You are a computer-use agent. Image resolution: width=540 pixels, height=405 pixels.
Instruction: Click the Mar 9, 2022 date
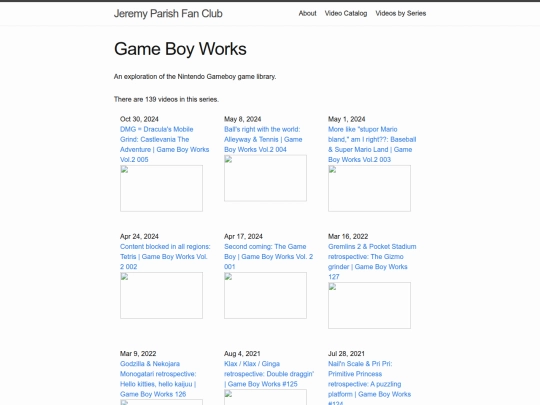point(138,354)
